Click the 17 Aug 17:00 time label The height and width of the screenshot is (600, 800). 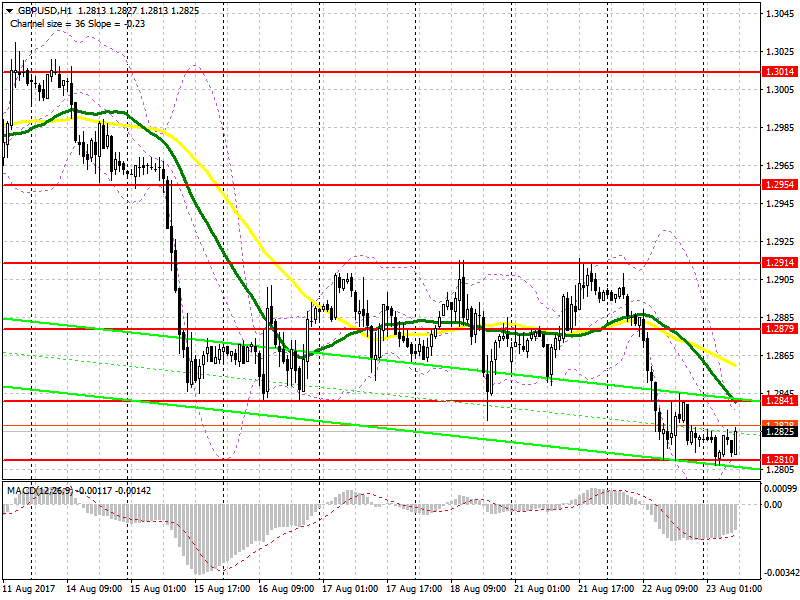414,589
